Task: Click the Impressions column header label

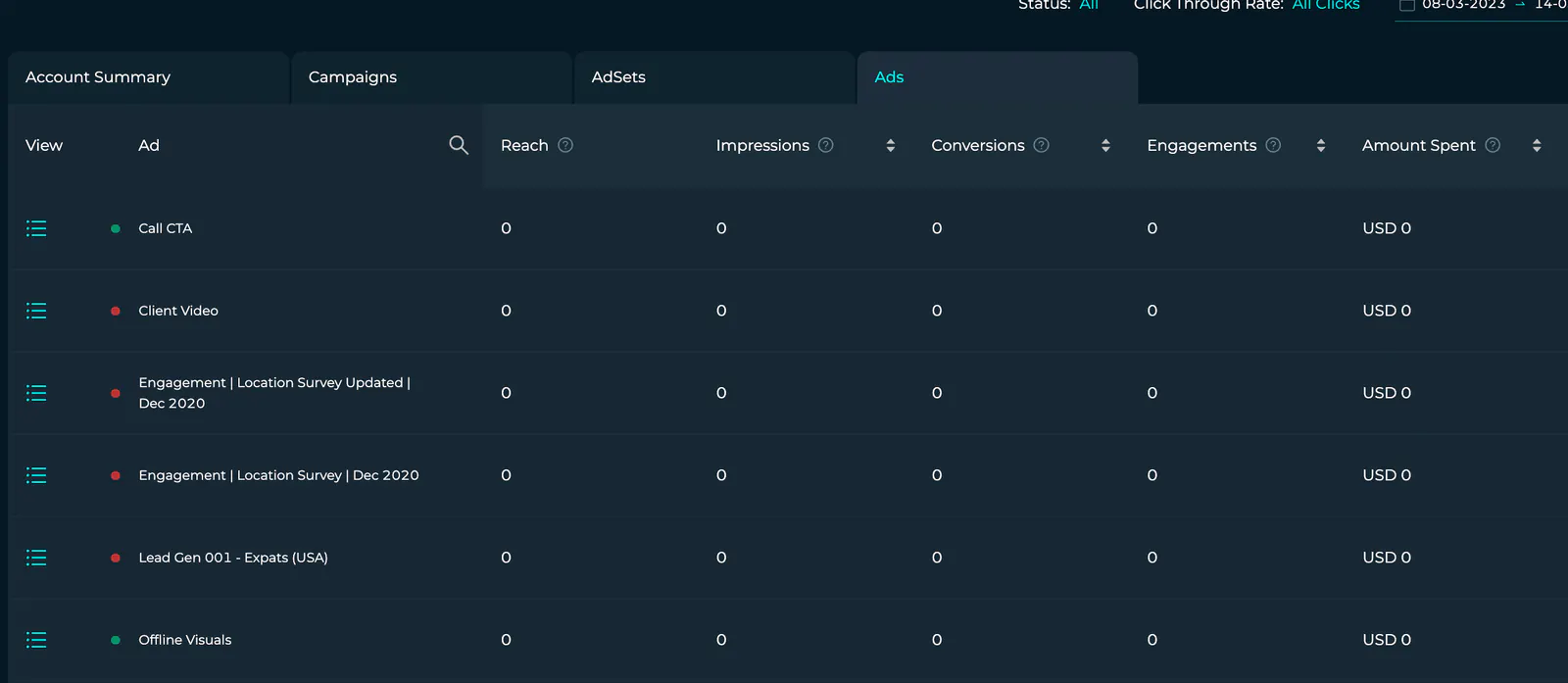Action: click(x=762, y=145)
